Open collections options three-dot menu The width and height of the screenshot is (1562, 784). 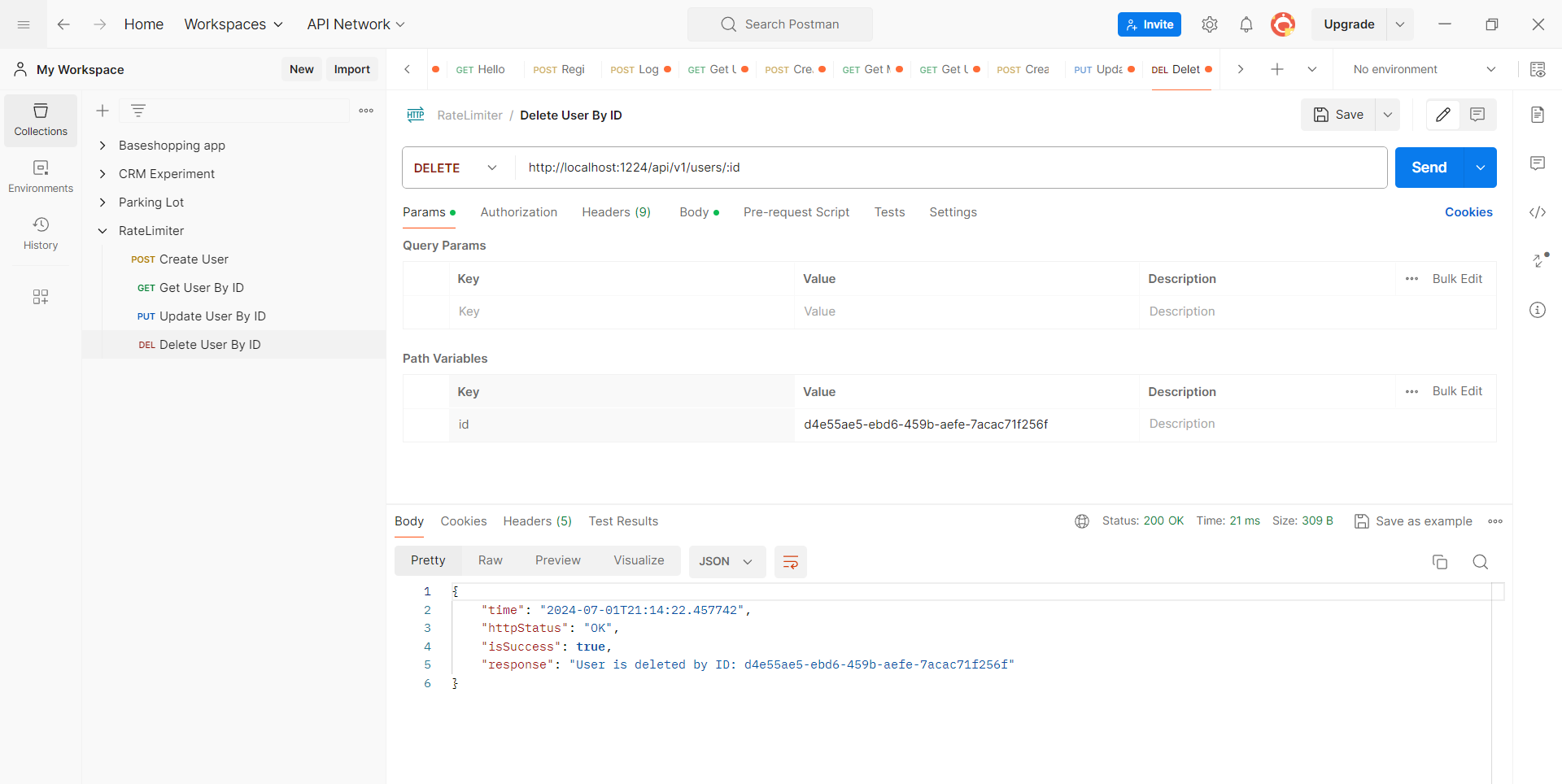[x=366, y=111]
